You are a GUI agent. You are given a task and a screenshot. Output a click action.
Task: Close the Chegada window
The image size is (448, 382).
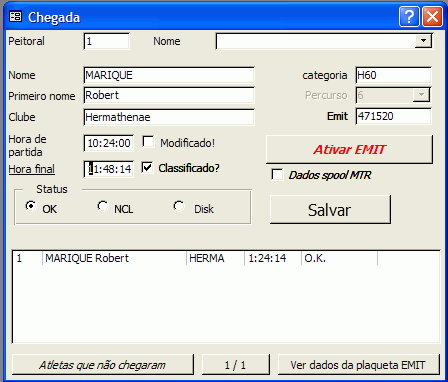click(432, 17)
